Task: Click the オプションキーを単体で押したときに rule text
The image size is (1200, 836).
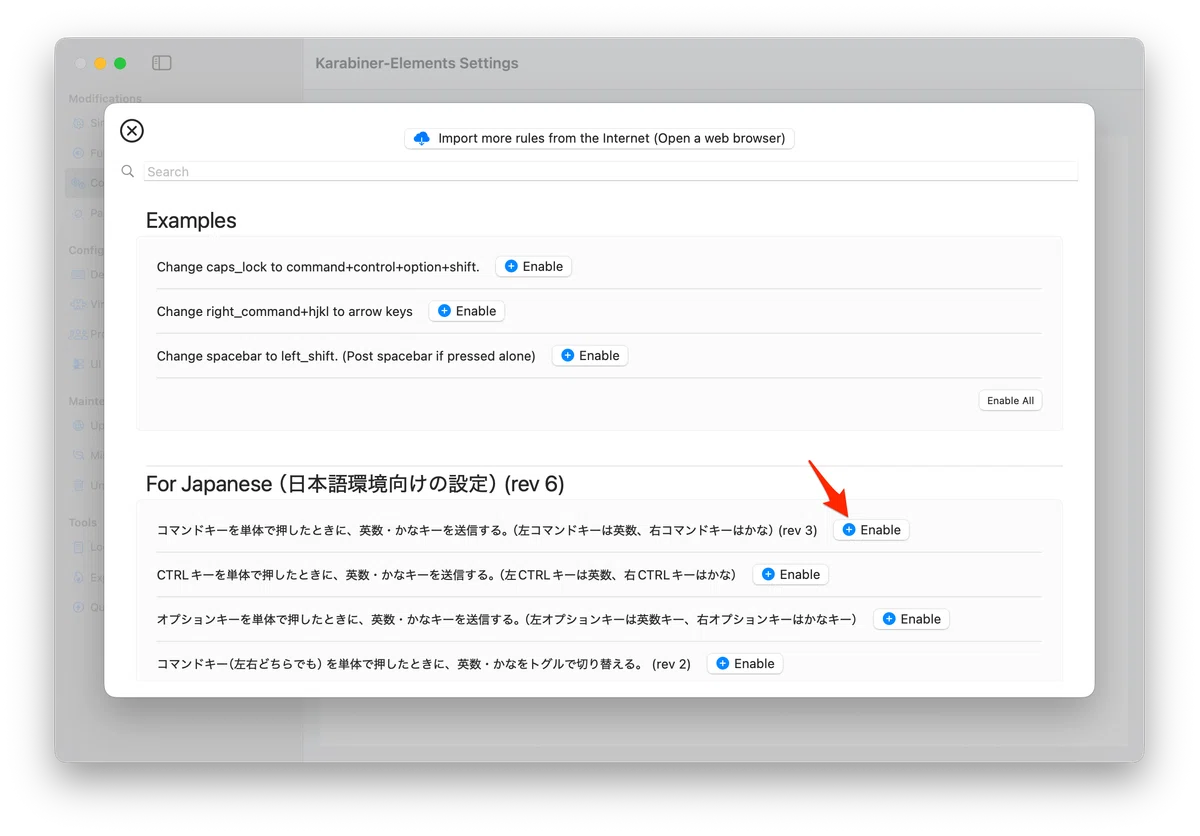Action: 507,619
